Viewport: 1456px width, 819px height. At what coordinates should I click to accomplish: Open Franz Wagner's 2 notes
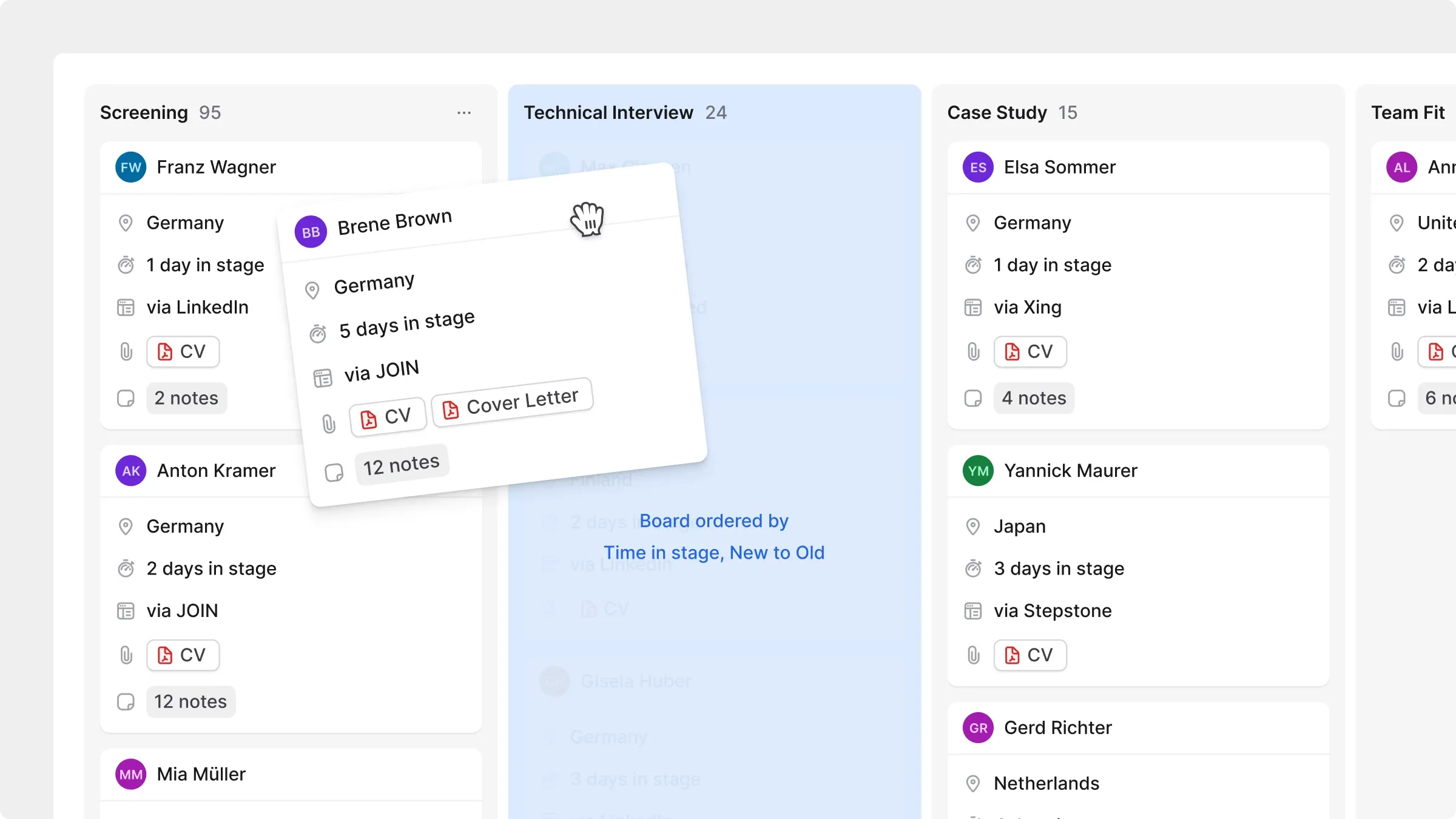(x=187, y=399)
